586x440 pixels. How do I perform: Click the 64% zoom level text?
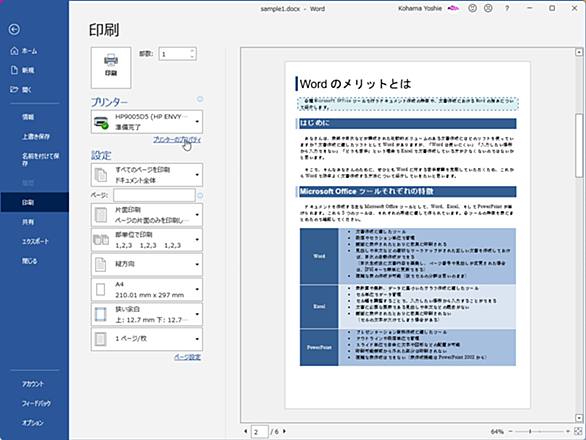(497, 432)
